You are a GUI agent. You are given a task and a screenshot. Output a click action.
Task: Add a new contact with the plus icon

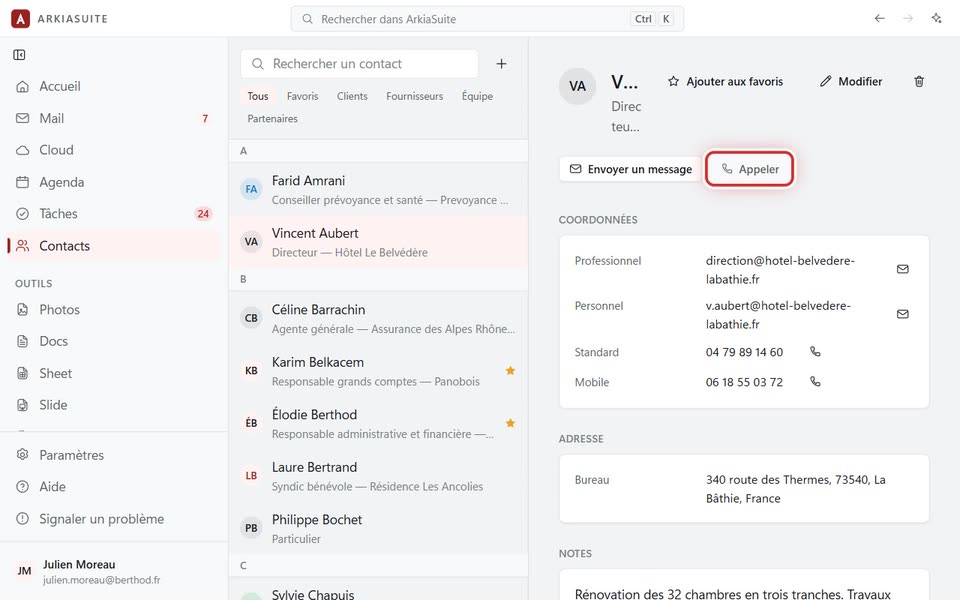click(x=501, y=64)
